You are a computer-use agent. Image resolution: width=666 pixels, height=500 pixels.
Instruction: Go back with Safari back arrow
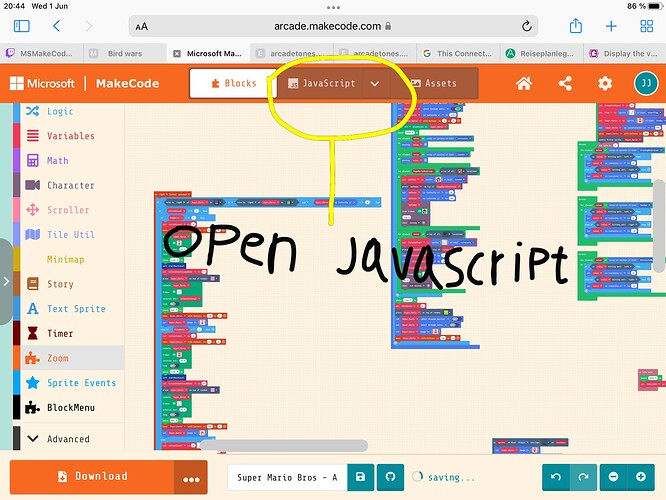(x=56, y=26)
